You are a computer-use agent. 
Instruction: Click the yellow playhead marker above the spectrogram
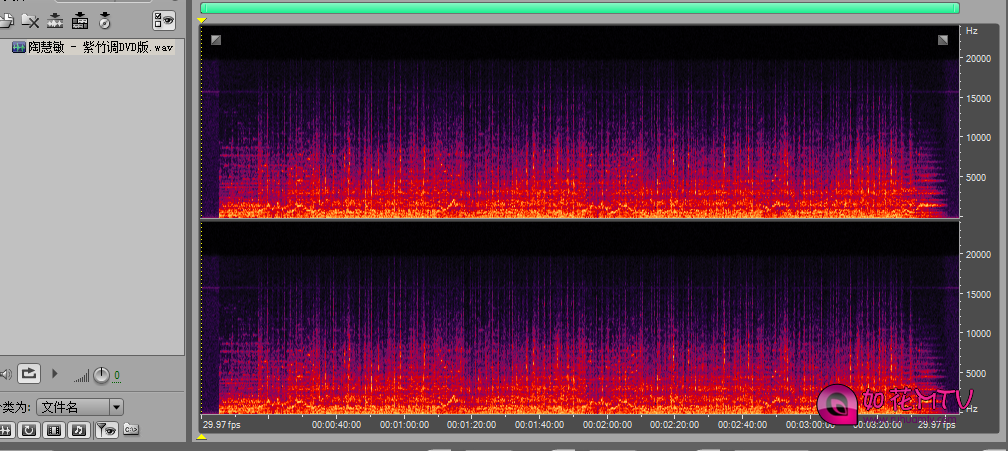coord(201,21)
